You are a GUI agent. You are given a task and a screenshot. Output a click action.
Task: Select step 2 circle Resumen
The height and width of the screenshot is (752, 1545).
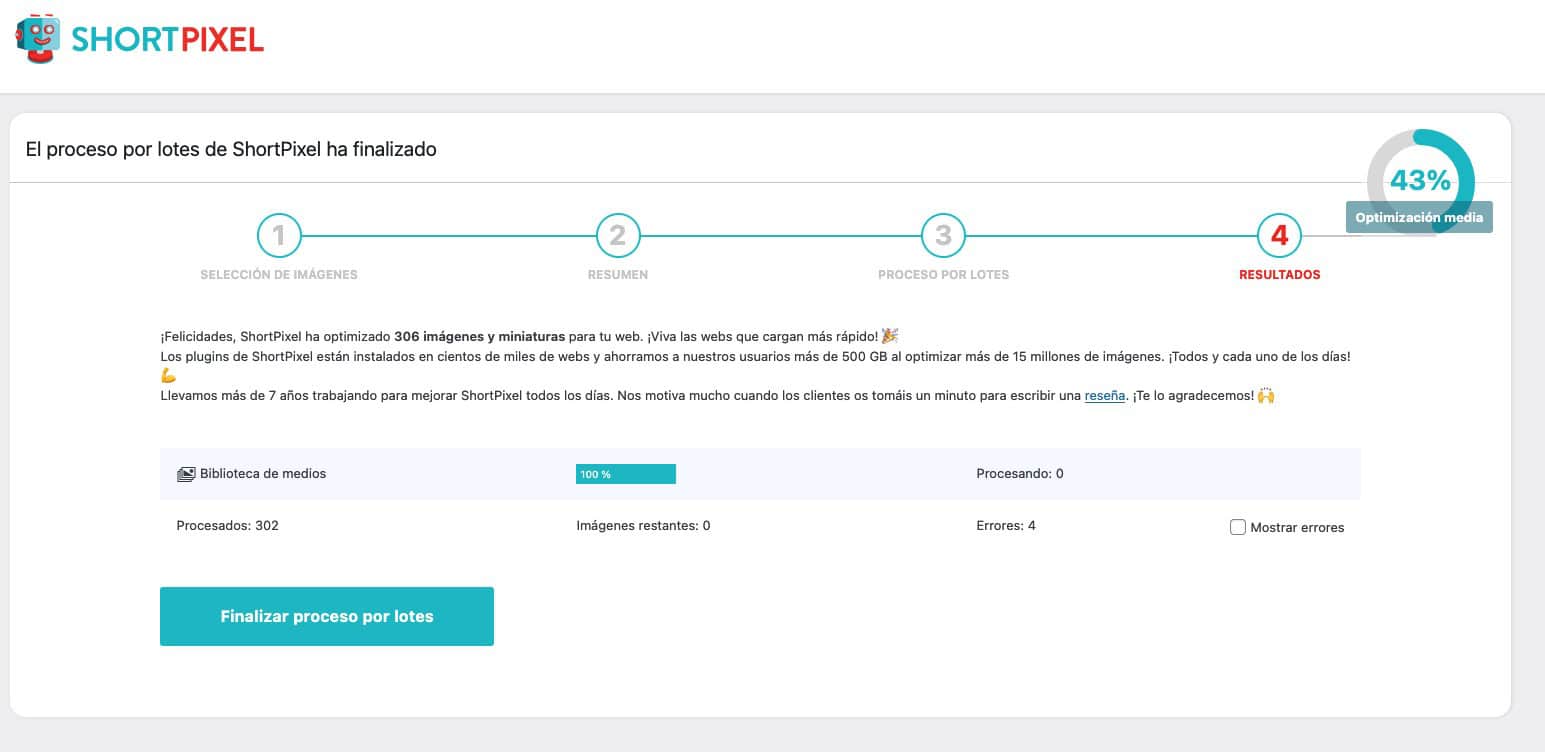point(618,236)
